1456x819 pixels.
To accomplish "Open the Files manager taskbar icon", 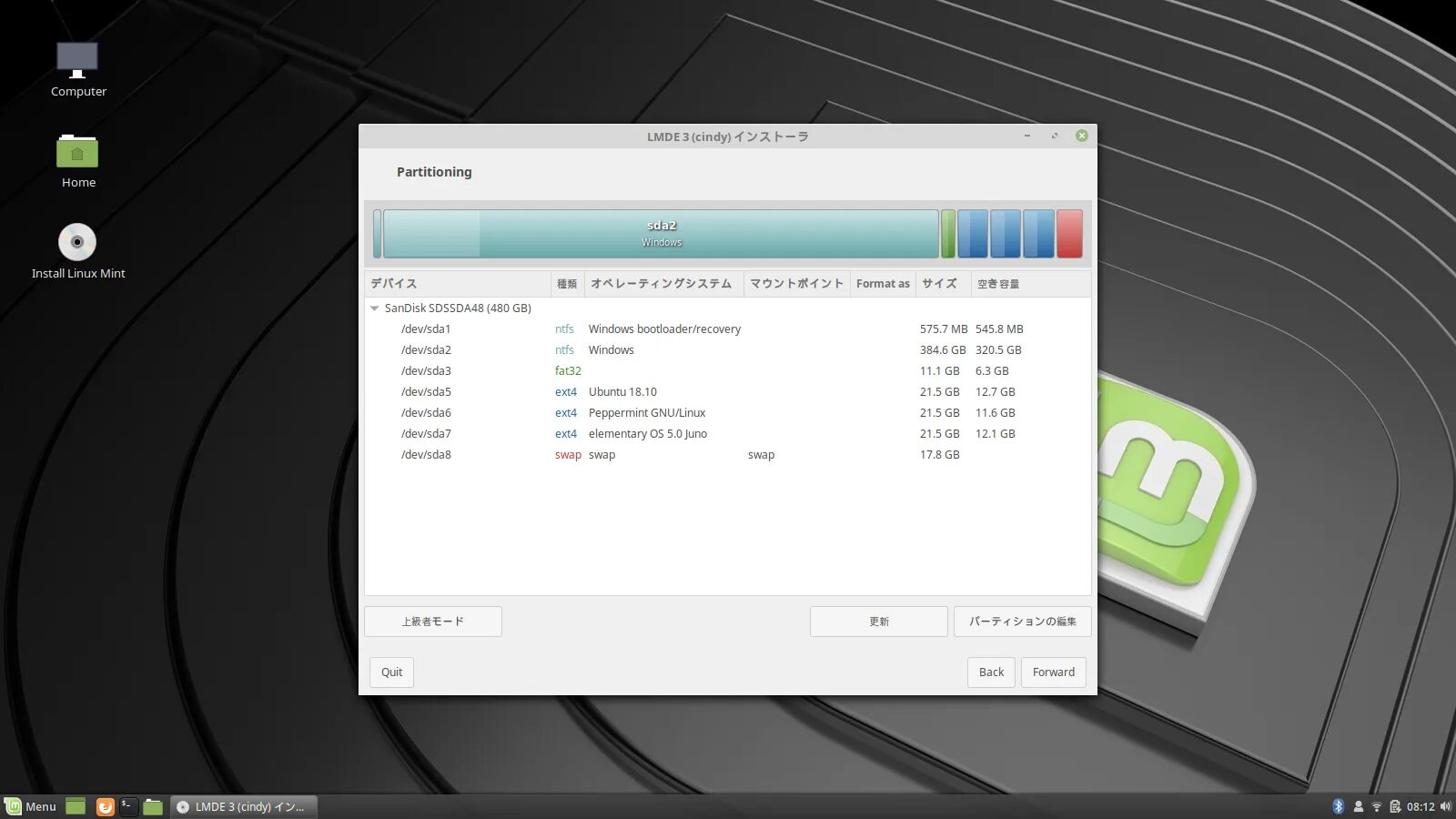I will 153,806.
